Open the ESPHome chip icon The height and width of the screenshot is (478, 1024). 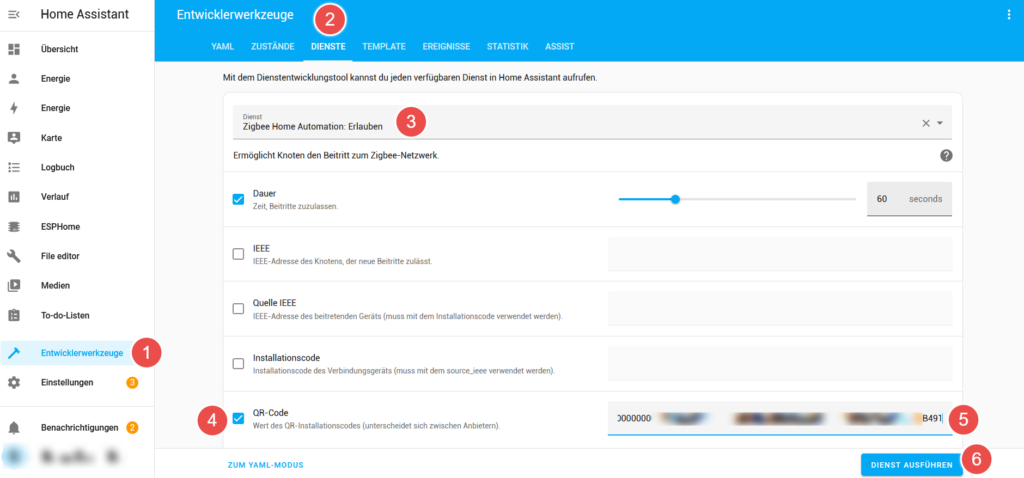(x=14, y=227)
